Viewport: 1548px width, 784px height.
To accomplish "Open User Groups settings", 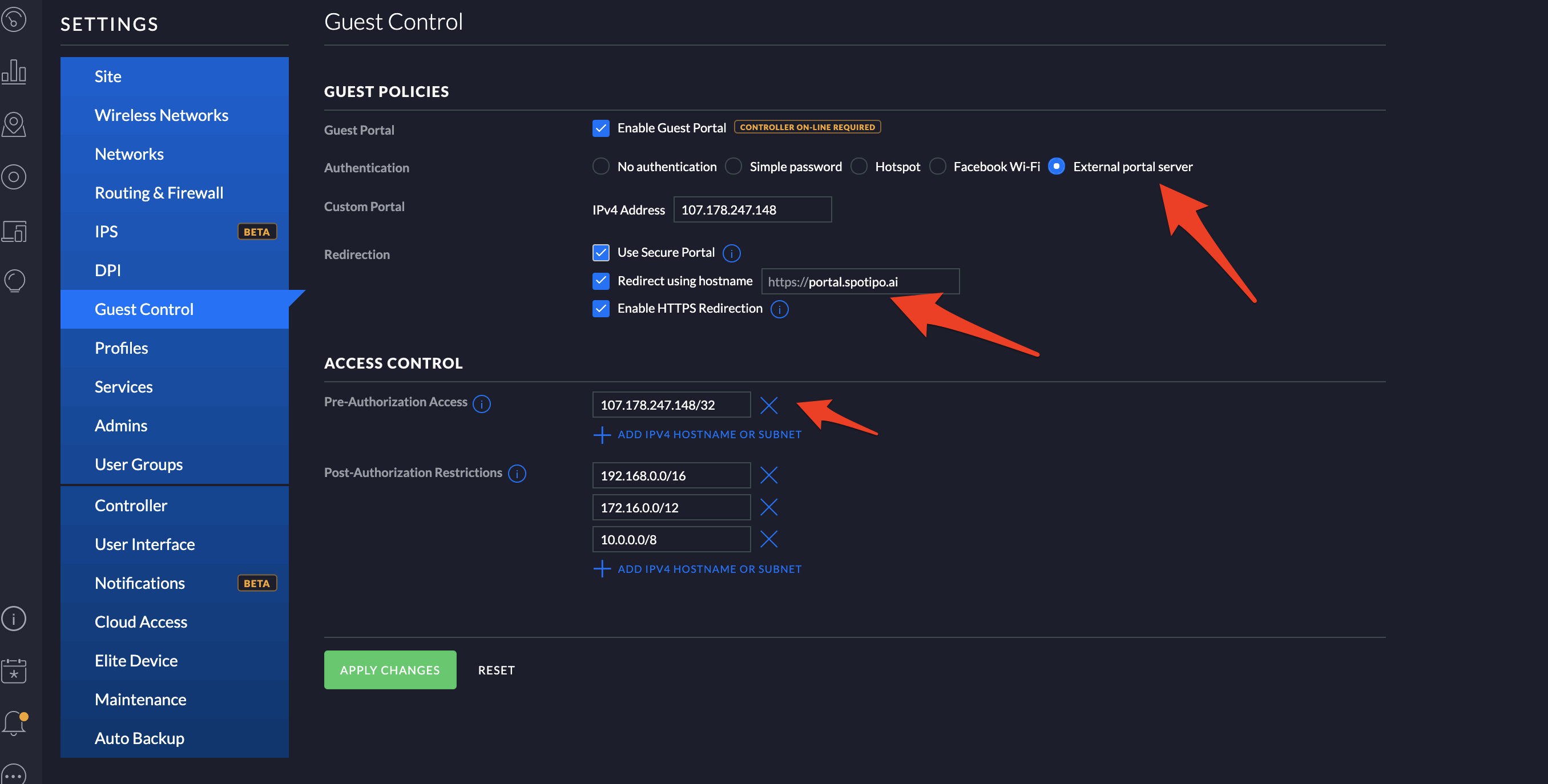I will [x=174, y=464].
